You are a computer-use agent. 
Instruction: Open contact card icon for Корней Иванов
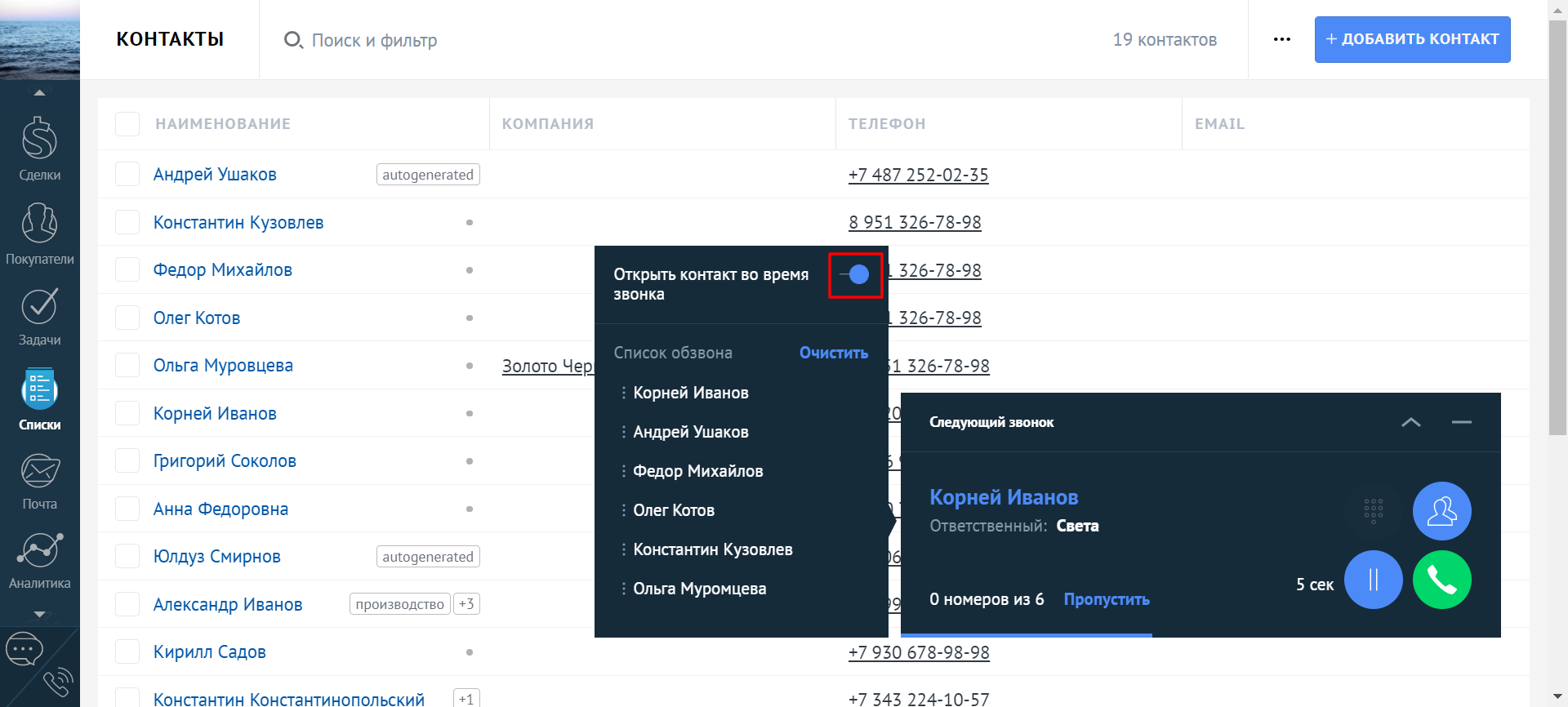click(1441, 511)
